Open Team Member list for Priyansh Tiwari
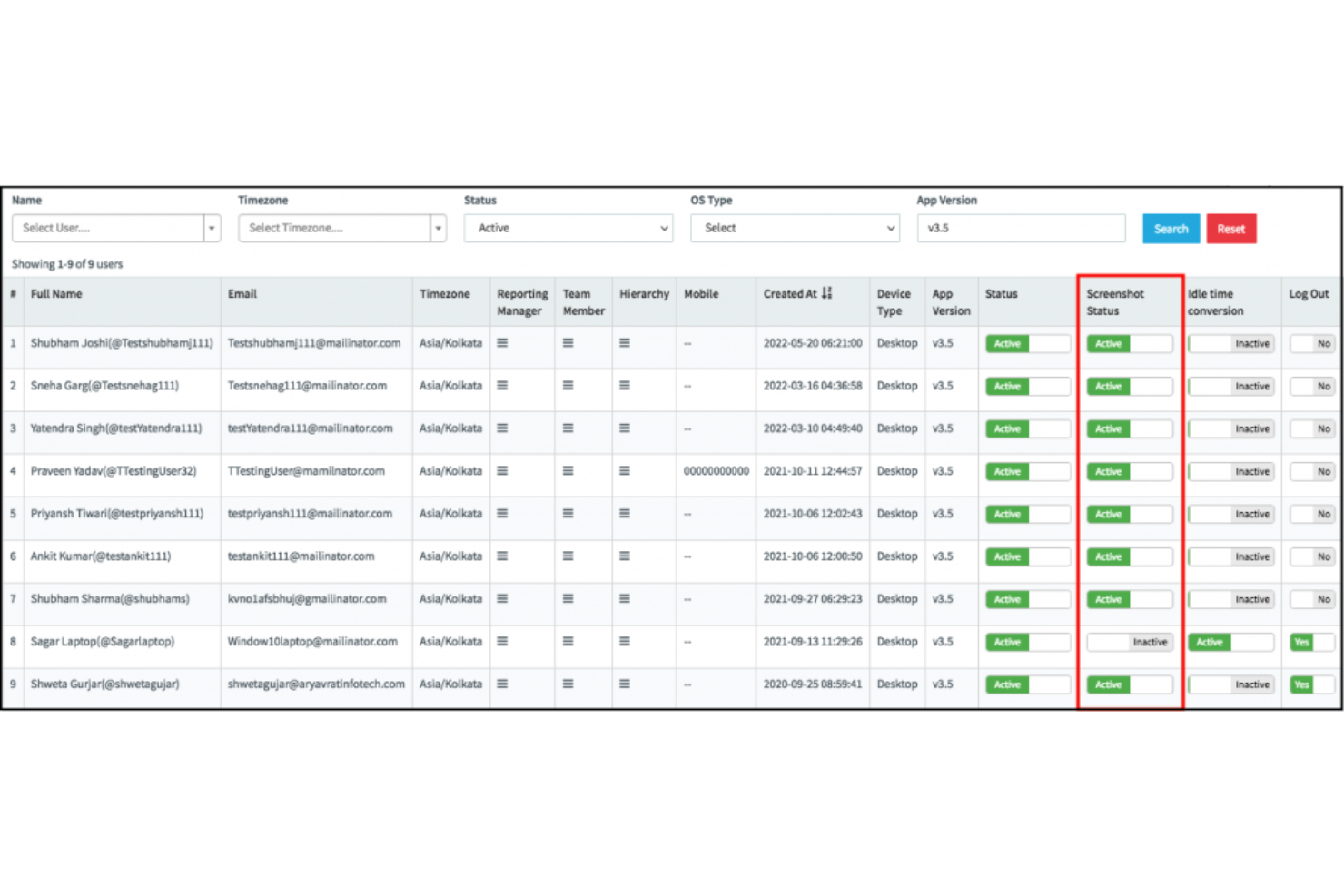The width and height of the screenshot is (1344, 896). 568,514
